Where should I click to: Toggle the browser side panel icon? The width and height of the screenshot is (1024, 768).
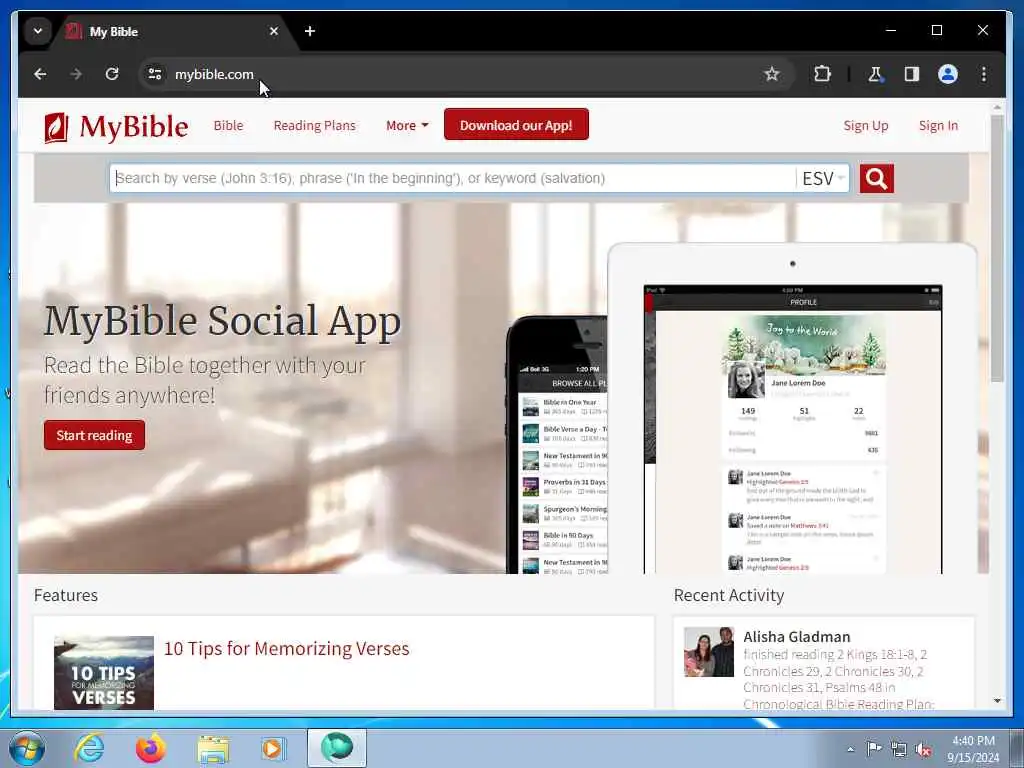tap(912, 74)
